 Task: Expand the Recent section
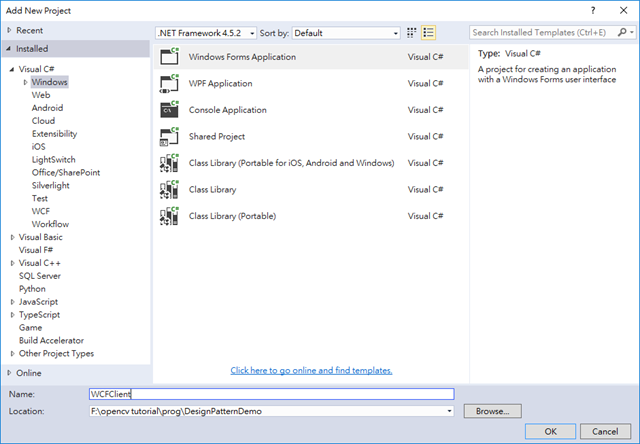tap(9, 30)
